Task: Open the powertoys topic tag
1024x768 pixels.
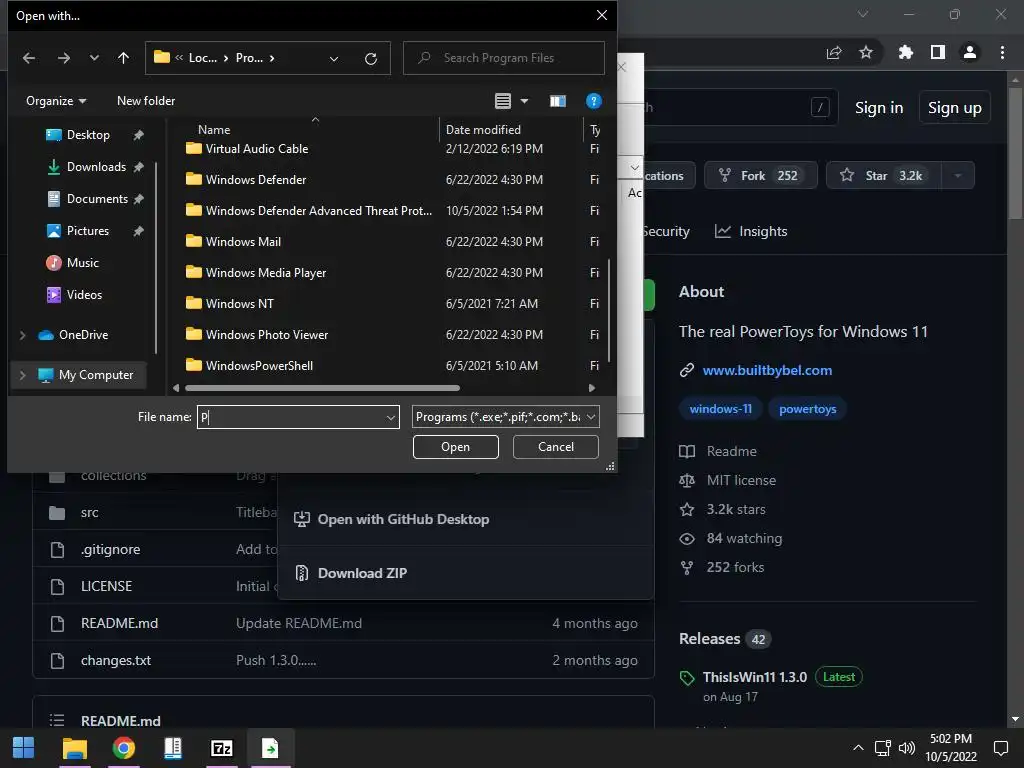Action: click(807, 409)
